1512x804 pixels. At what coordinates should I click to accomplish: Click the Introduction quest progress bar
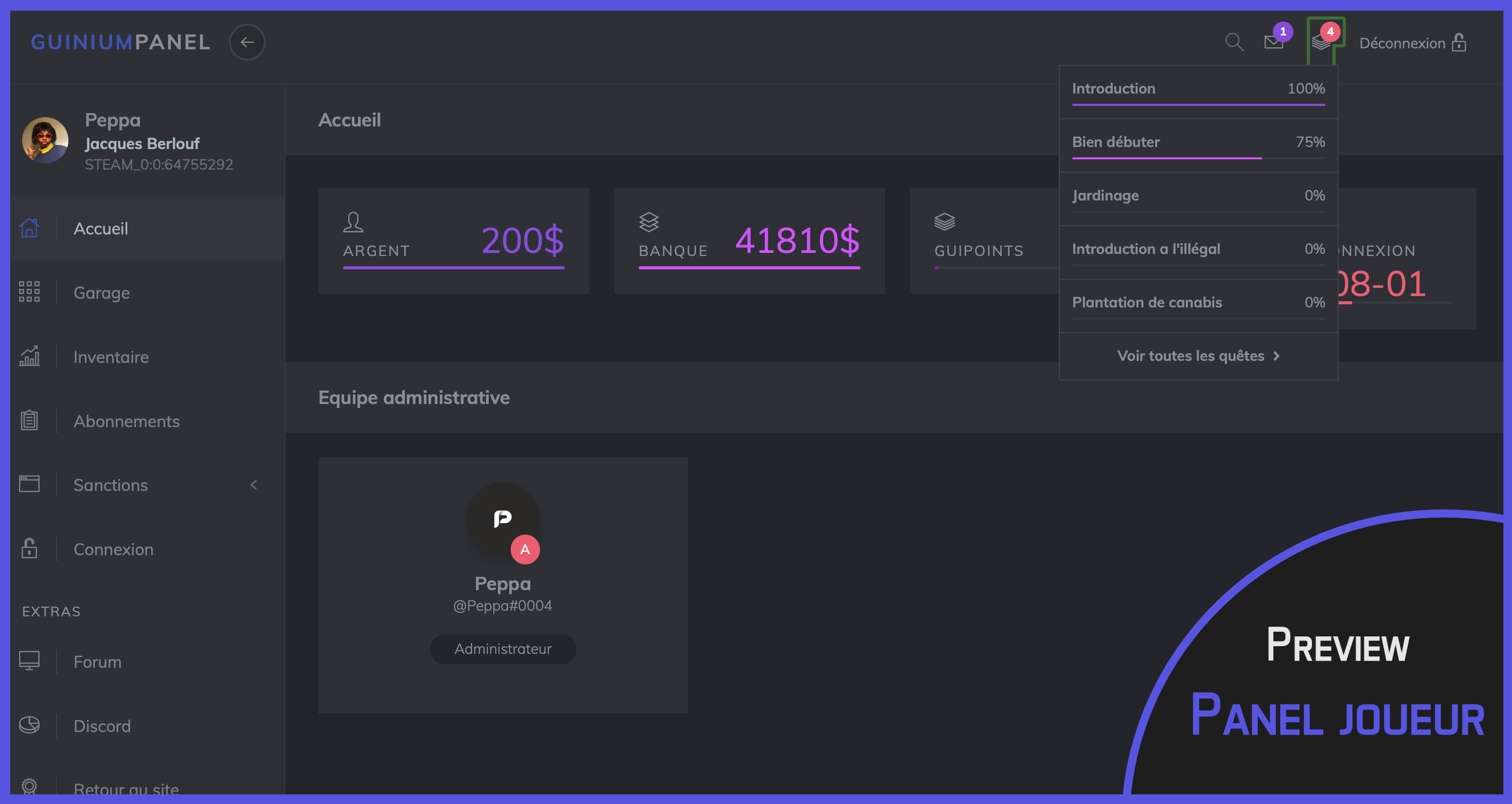1198,104
